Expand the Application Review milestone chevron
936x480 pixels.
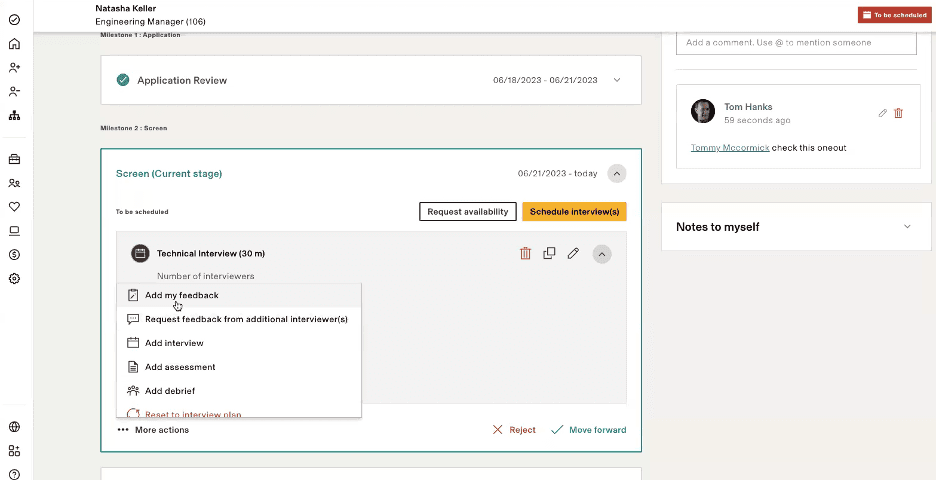tap(617, 80)
